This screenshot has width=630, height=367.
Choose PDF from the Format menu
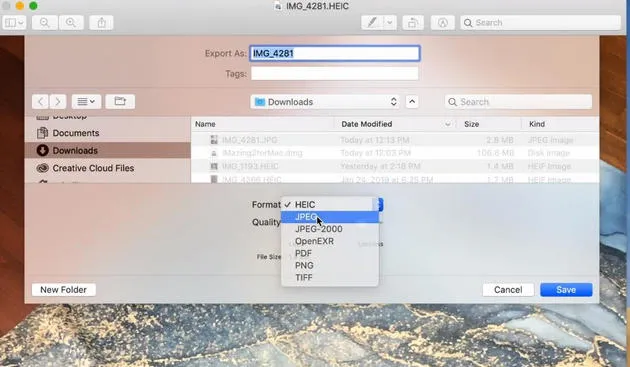tap(329, 253)
